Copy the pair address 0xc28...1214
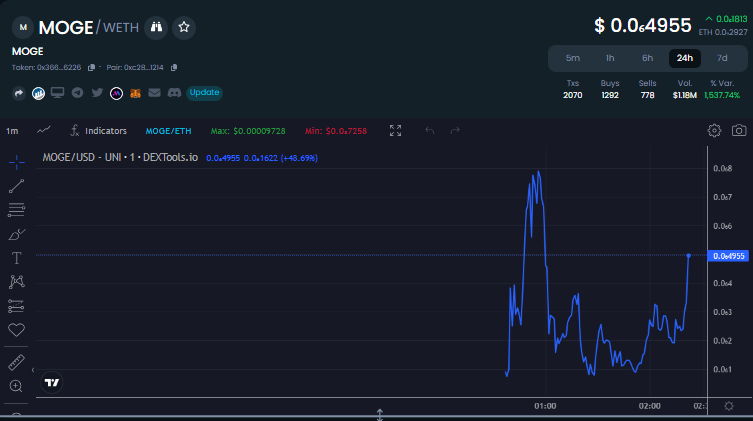 [x=174, y=68]
